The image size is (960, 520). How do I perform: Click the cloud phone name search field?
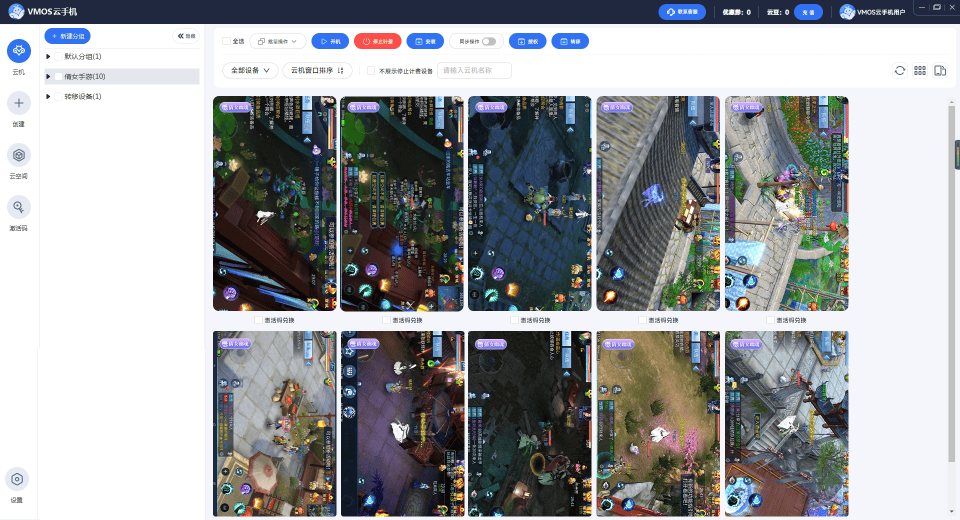point(474,70)
